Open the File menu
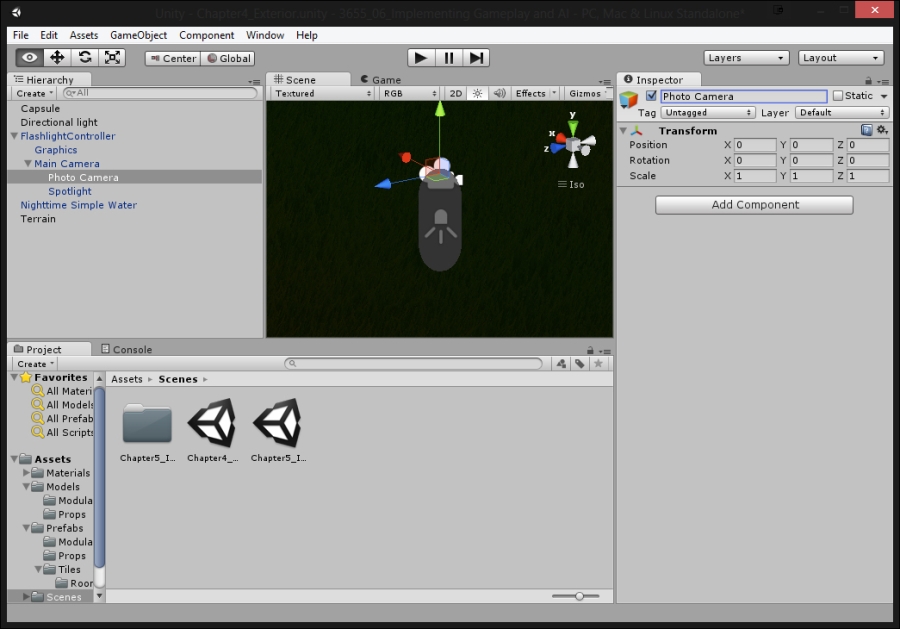900x629 pixels. (21, 35)
